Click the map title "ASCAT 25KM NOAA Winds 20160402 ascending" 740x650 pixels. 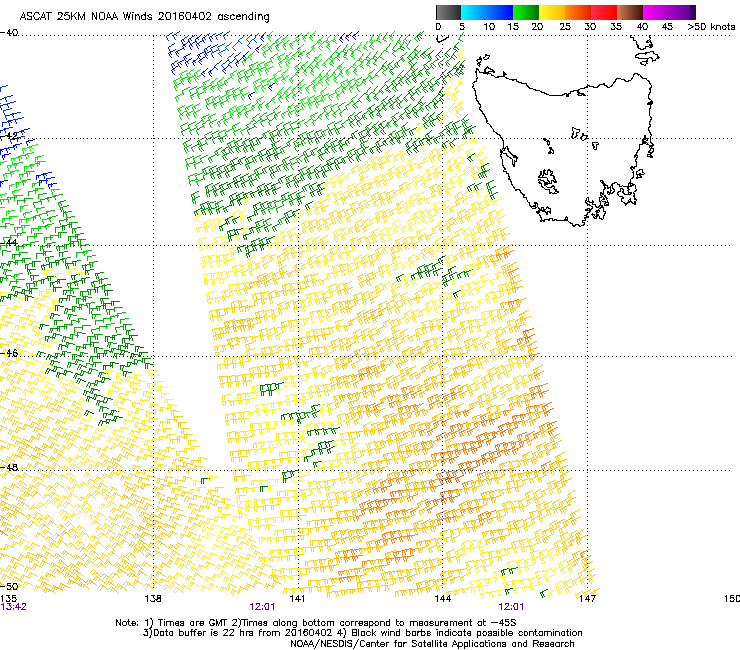144,17
